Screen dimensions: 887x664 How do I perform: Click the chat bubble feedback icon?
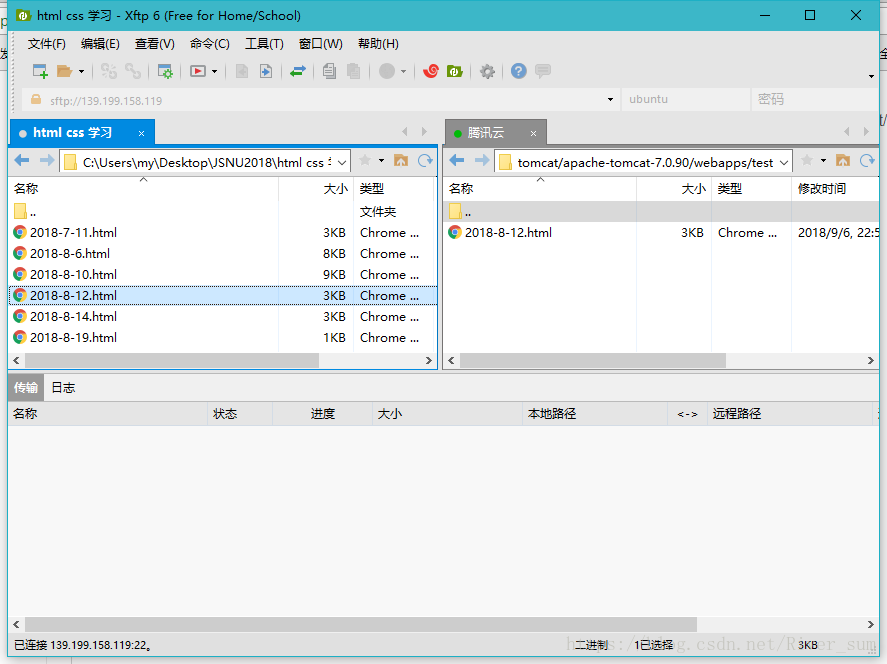543,71
